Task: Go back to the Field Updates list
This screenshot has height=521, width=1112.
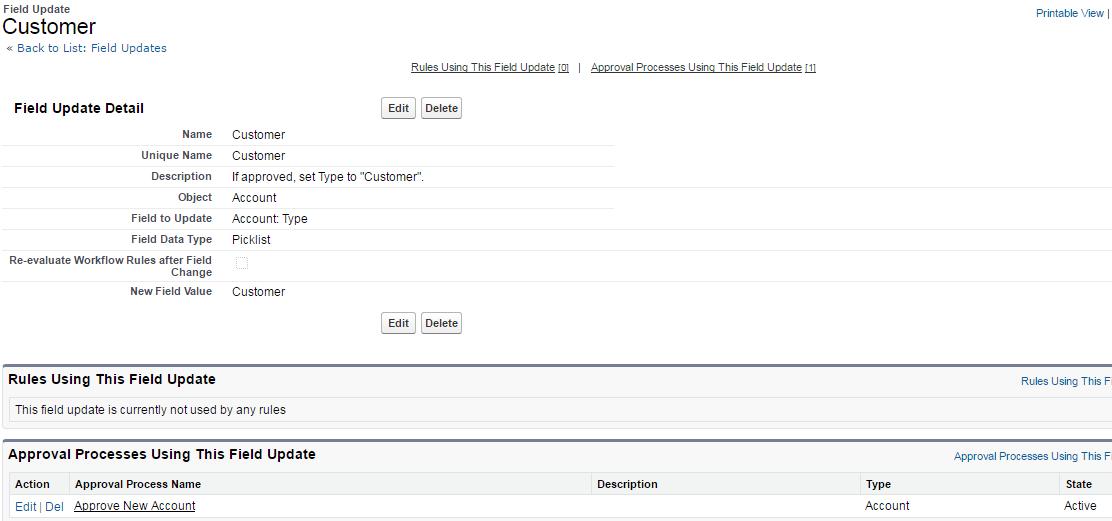Action: pyautogui.click(x=87, y=48)
